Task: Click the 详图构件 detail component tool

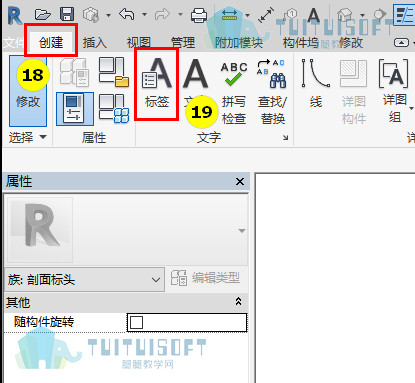Action: point(354,92)
